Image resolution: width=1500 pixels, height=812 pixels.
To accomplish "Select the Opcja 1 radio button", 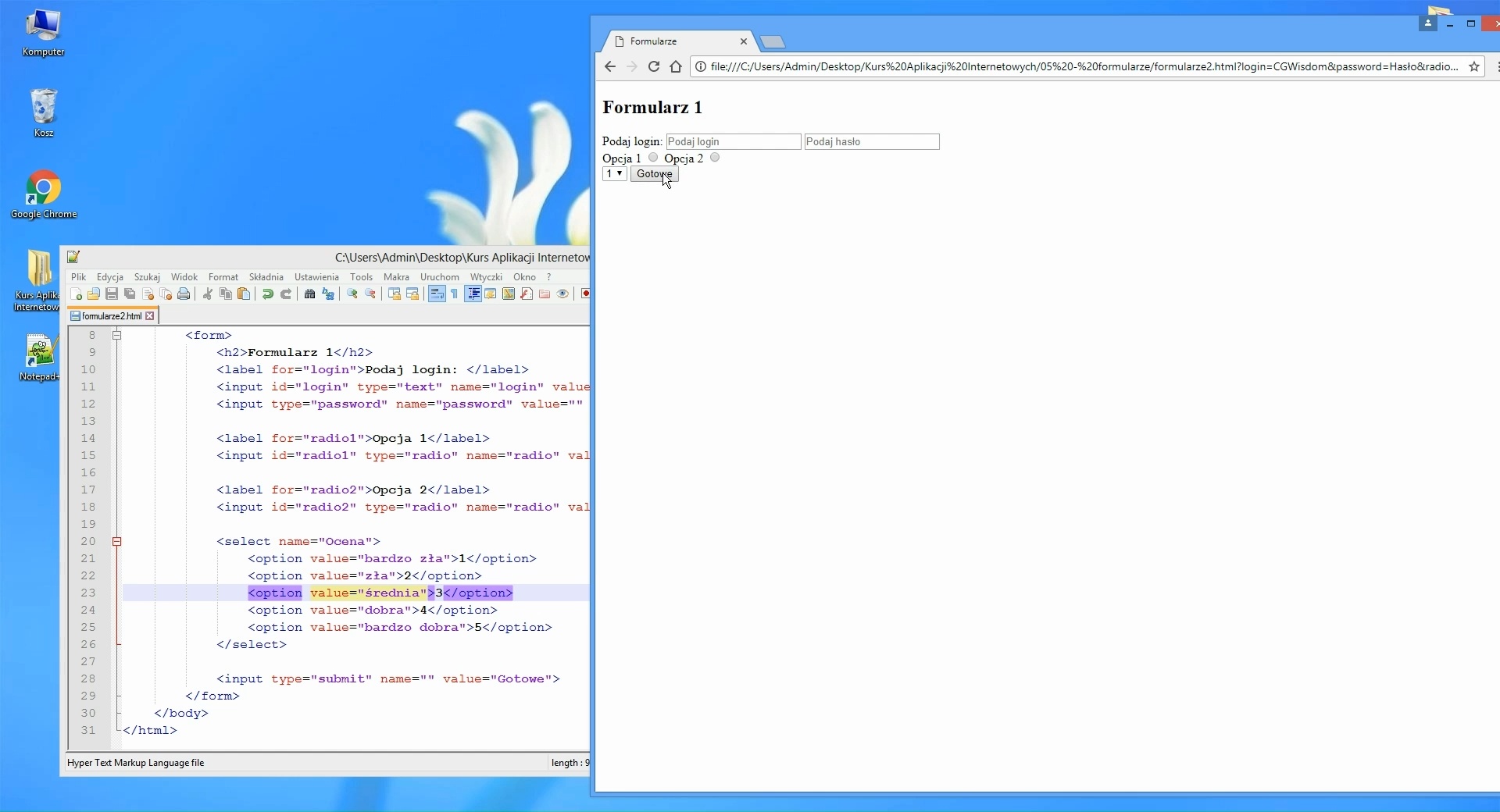I will (653, 157).
